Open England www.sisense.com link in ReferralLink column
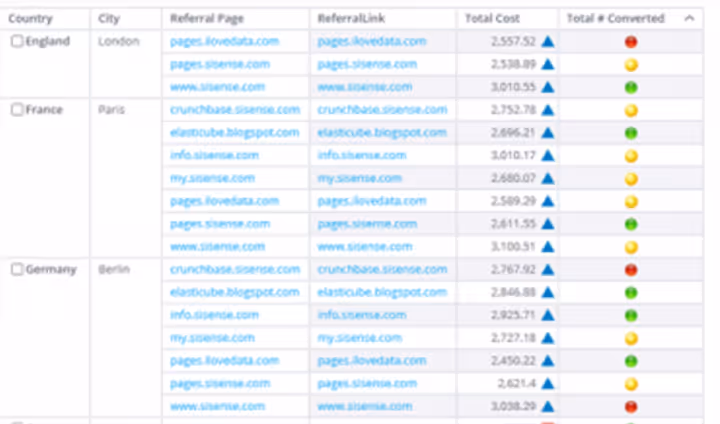The width and height of the screenshot is (720, 424). click(365, 87)
